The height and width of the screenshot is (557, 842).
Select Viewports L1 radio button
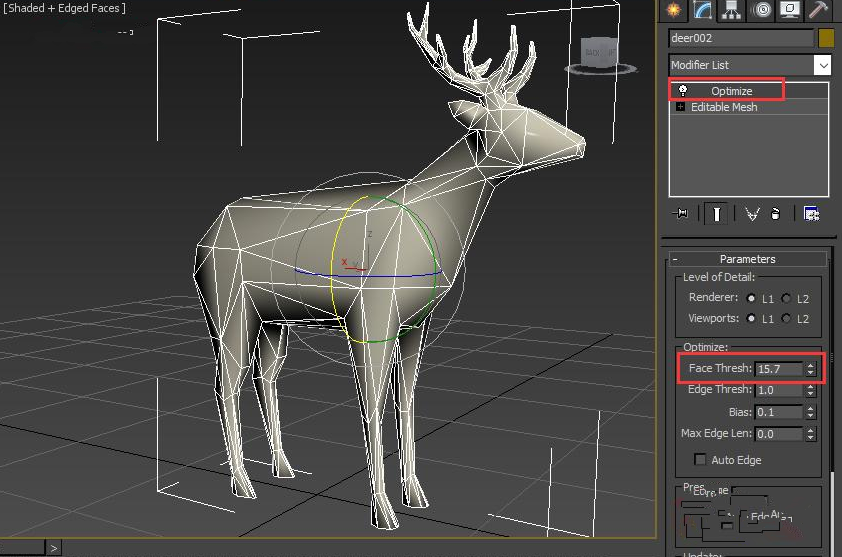(751, 319)
